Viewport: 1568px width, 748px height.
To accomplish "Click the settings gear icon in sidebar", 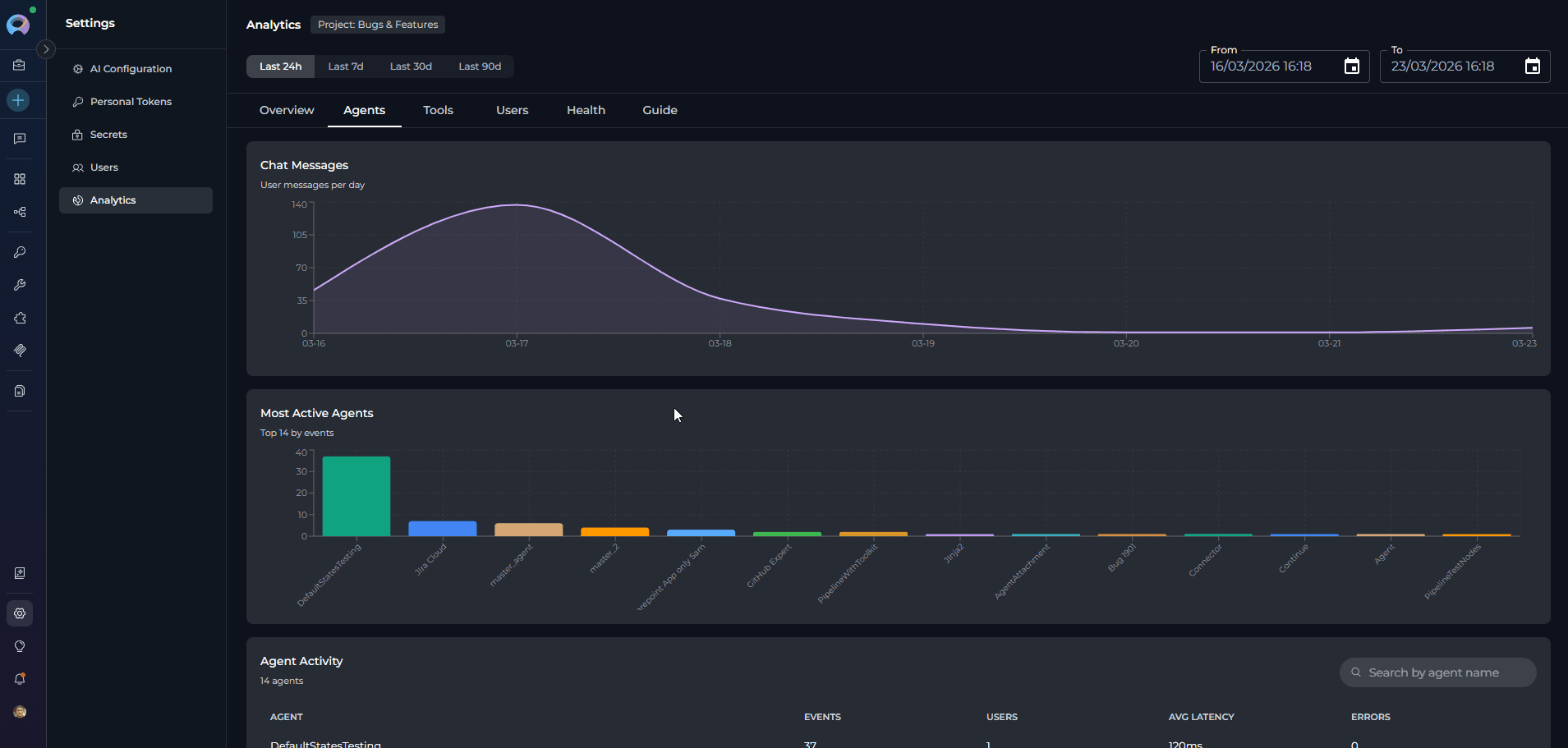I will pyautogui.click(x=20, y=613).
